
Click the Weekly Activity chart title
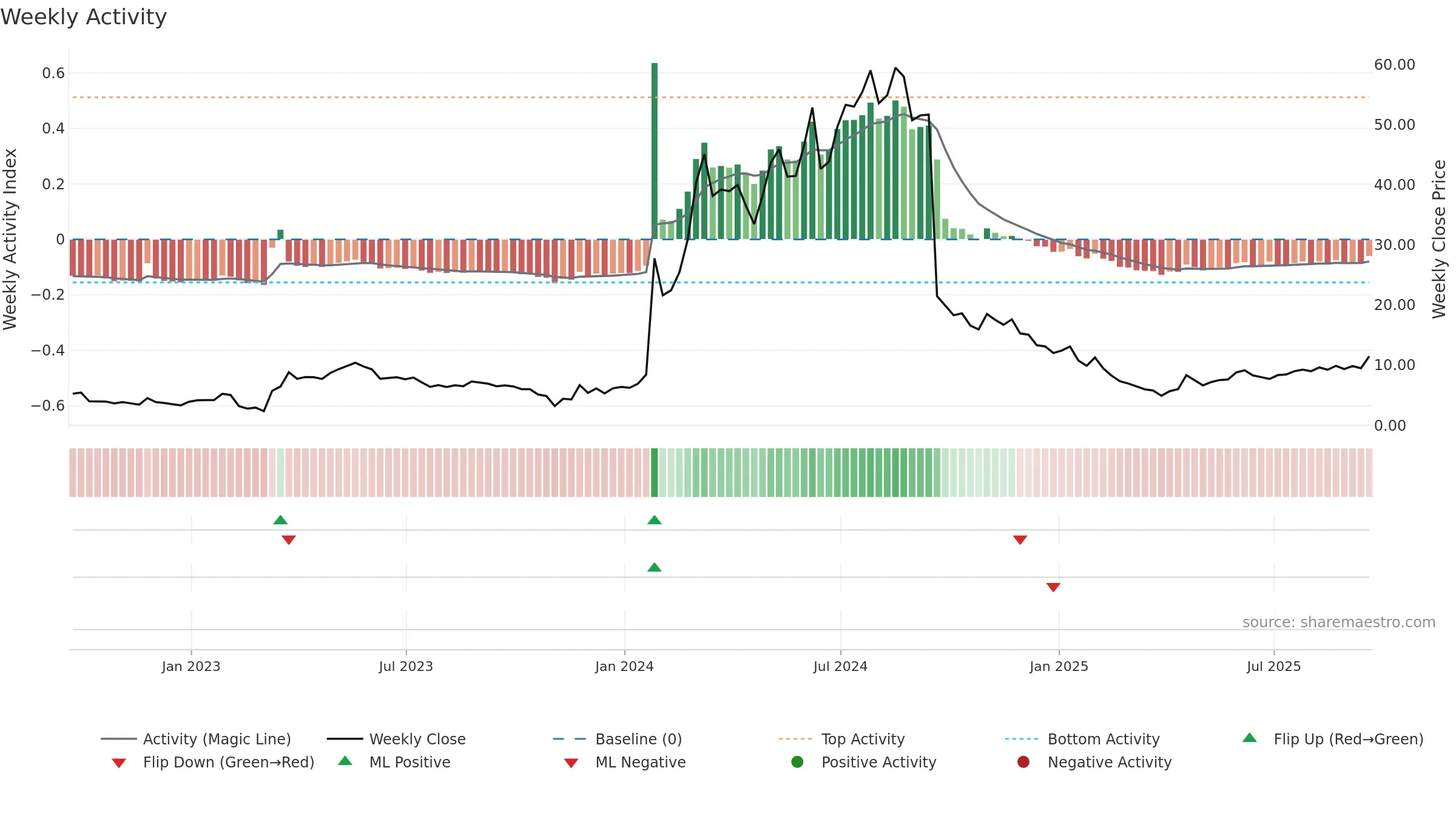tap(84, 17)
